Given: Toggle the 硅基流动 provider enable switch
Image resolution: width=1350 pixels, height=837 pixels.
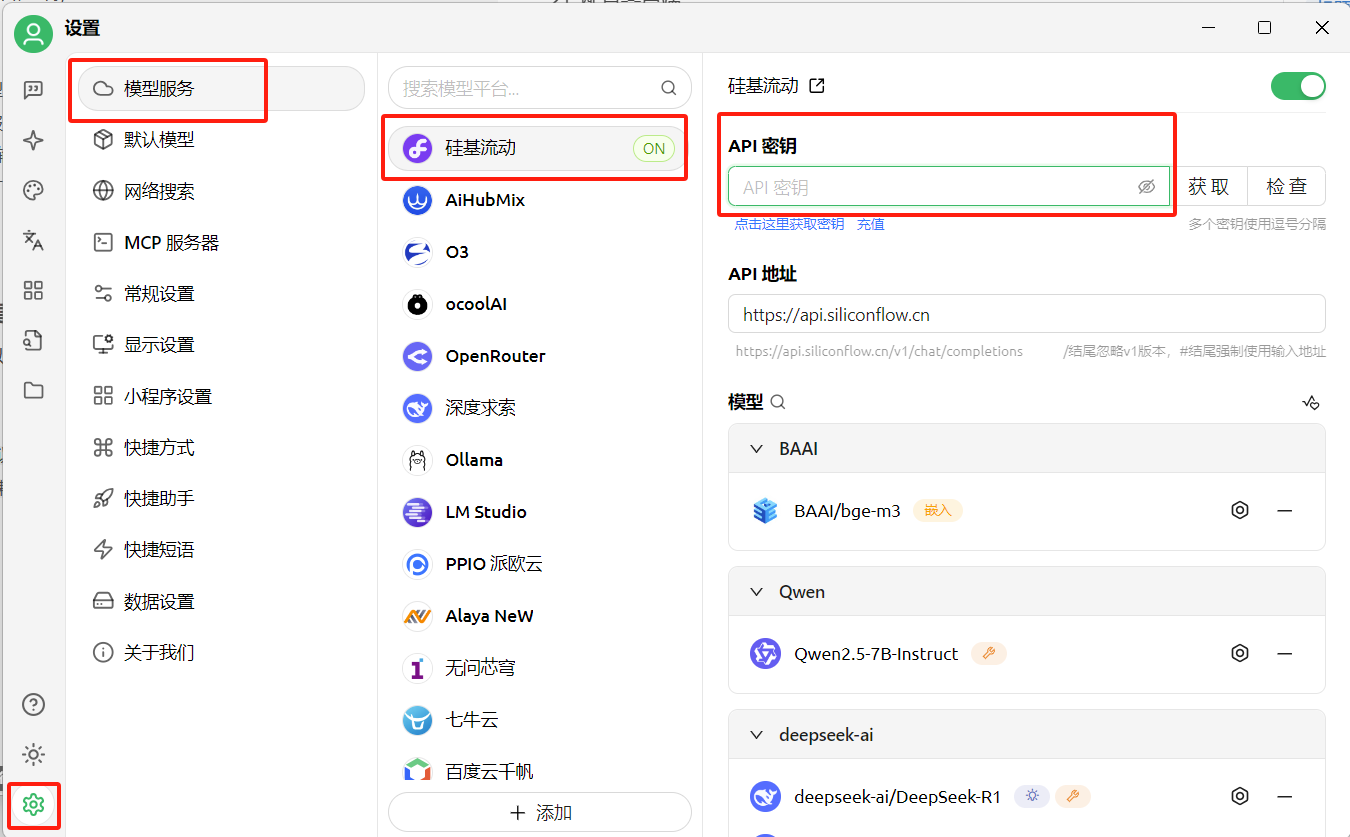Looking at the screenshot, I should click(x=1298, y=86).
